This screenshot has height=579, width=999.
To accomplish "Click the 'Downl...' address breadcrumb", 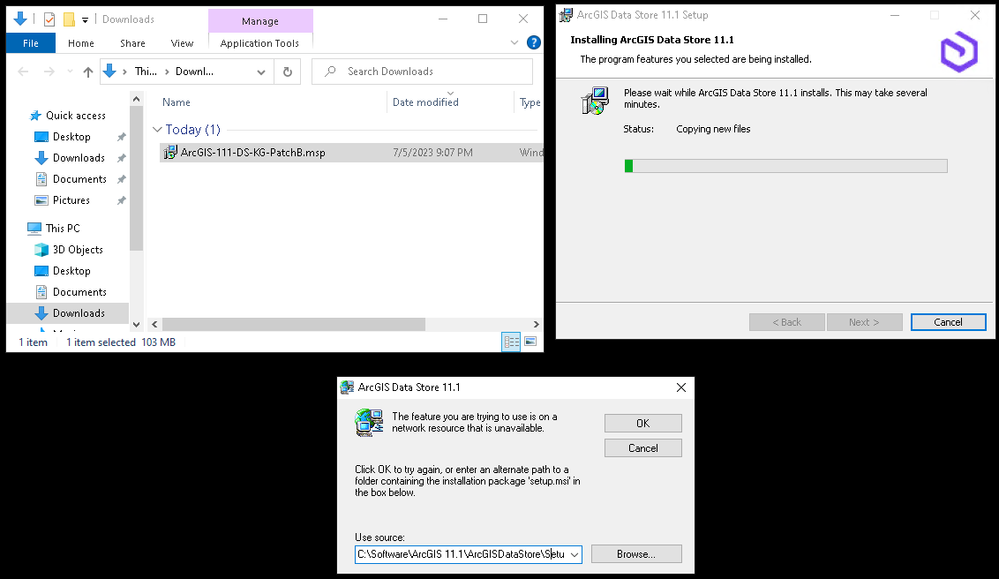I will 194,71.
